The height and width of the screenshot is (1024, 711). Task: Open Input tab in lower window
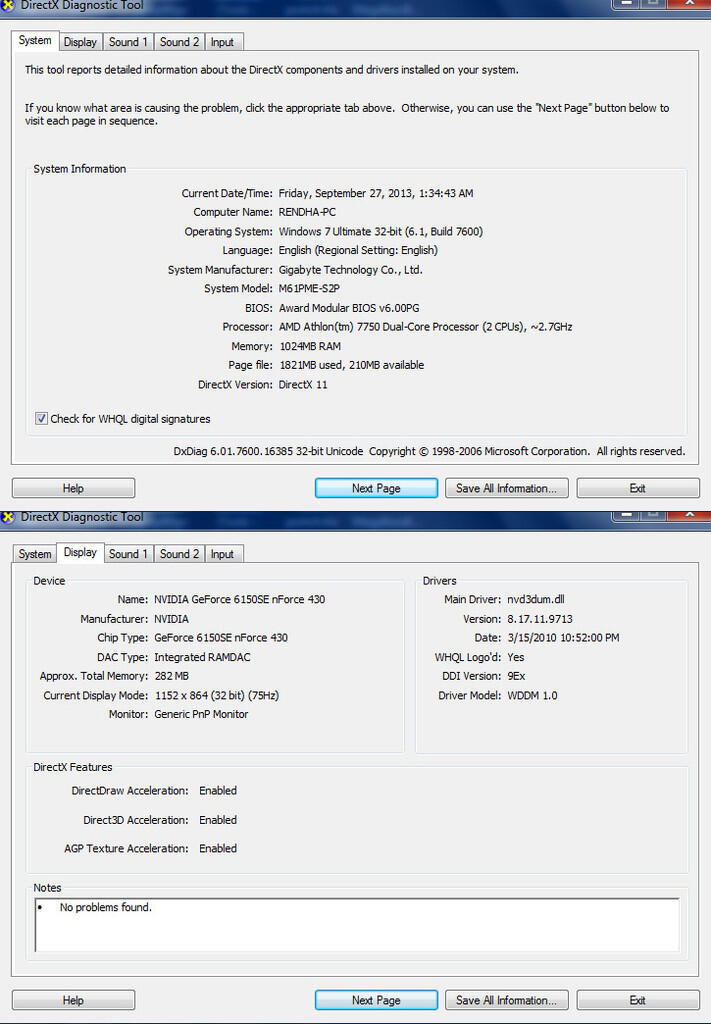click(223, 554)
